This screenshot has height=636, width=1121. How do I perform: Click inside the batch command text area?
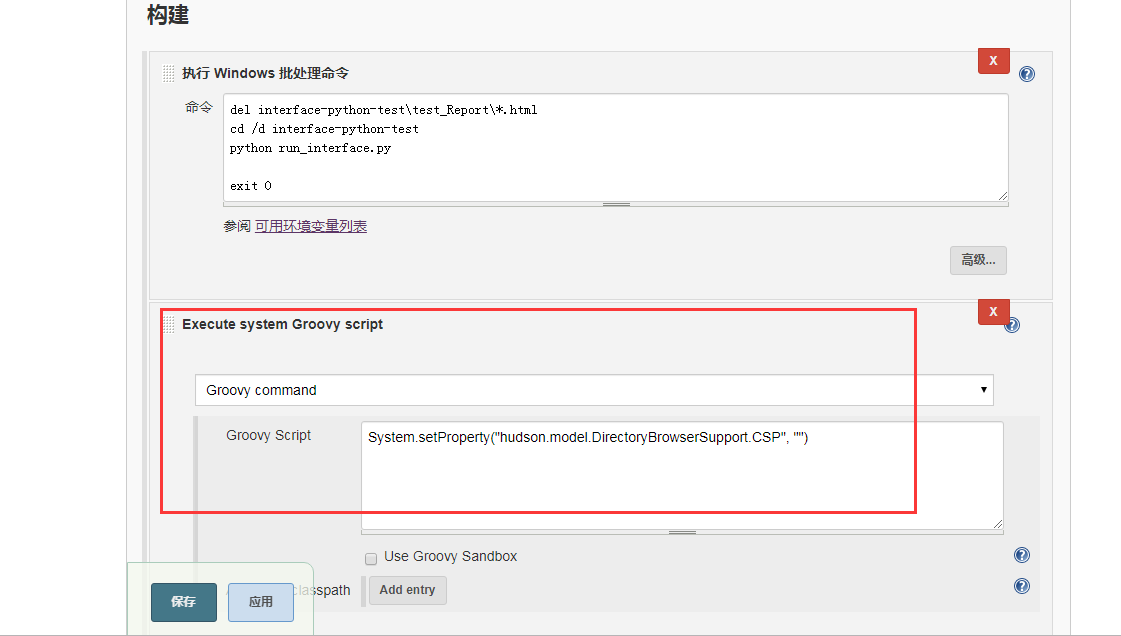pyautogui.click(x=615, y=147)
